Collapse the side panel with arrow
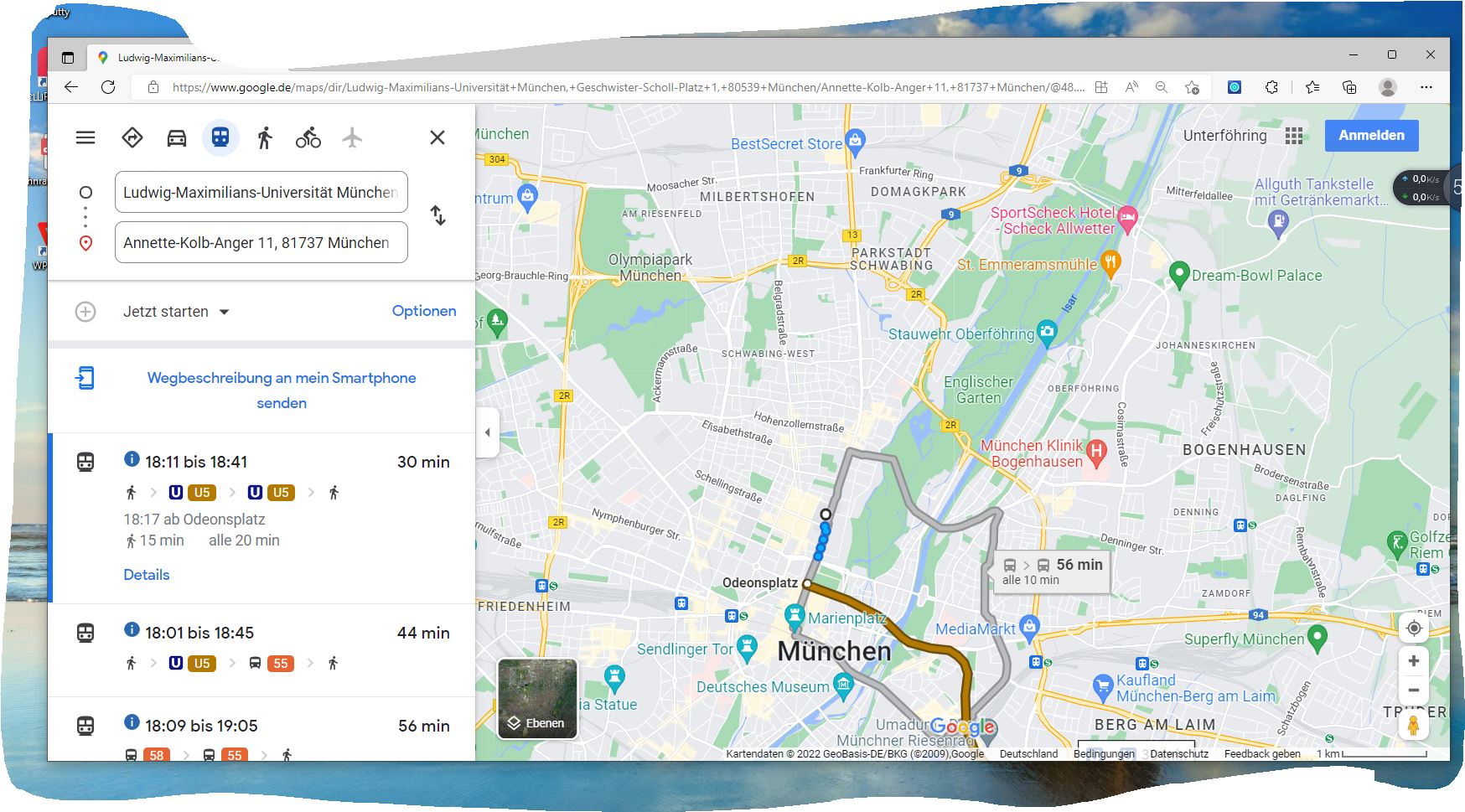1465x812 pixels. click(x=488, y=432)
